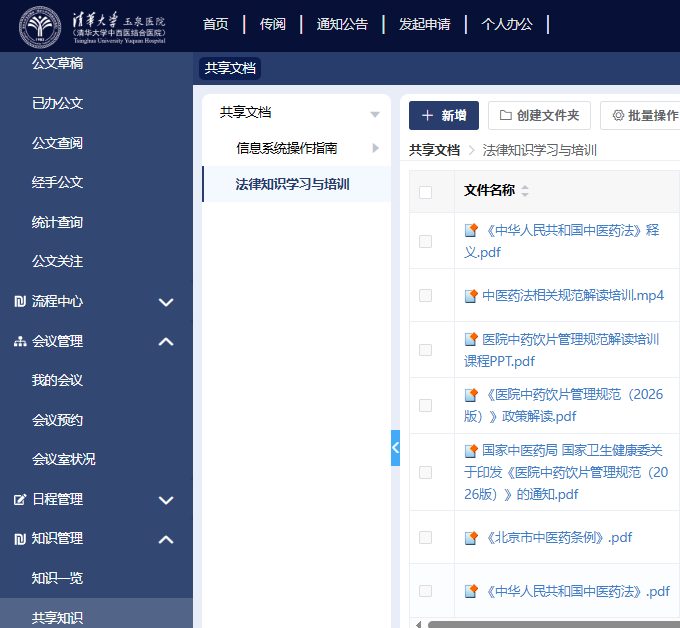Click the 知识管理 sidebar icon
The width and height of the screenshot is (680, 628).
[x=20, y=539]
